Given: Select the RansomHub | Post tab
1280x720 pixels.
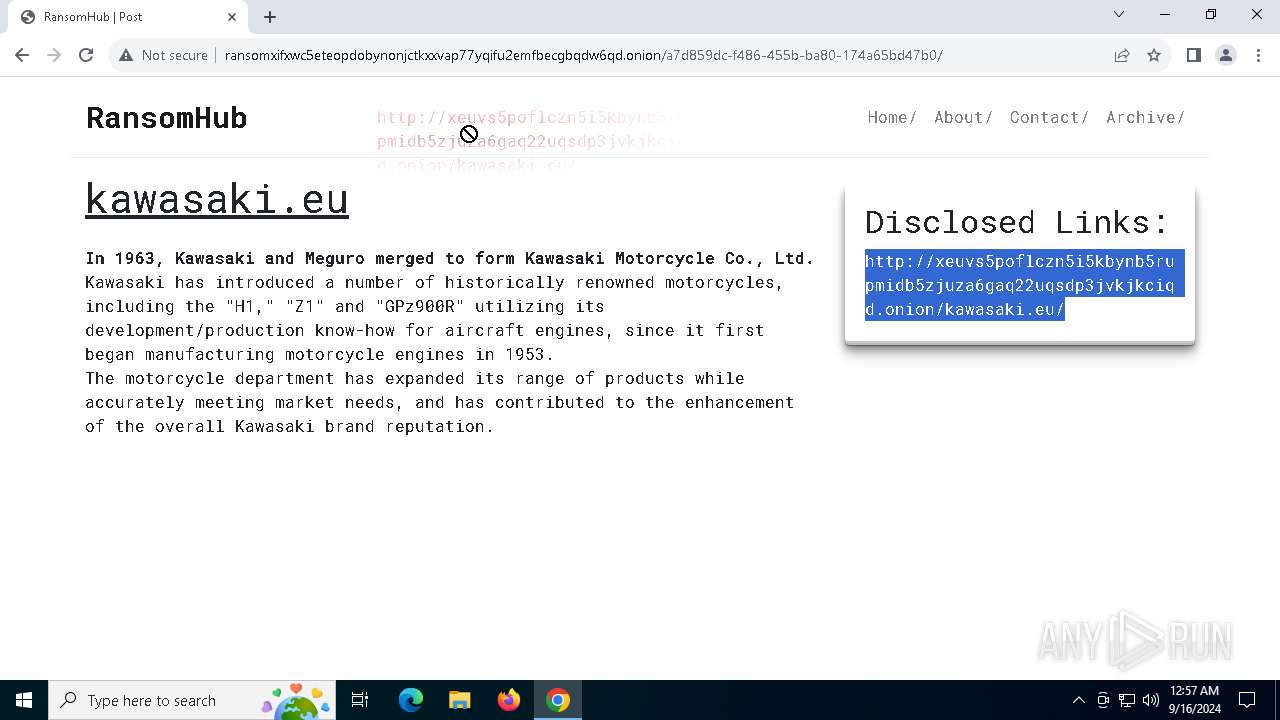Looking at the screenshot, I should [127, 16].
